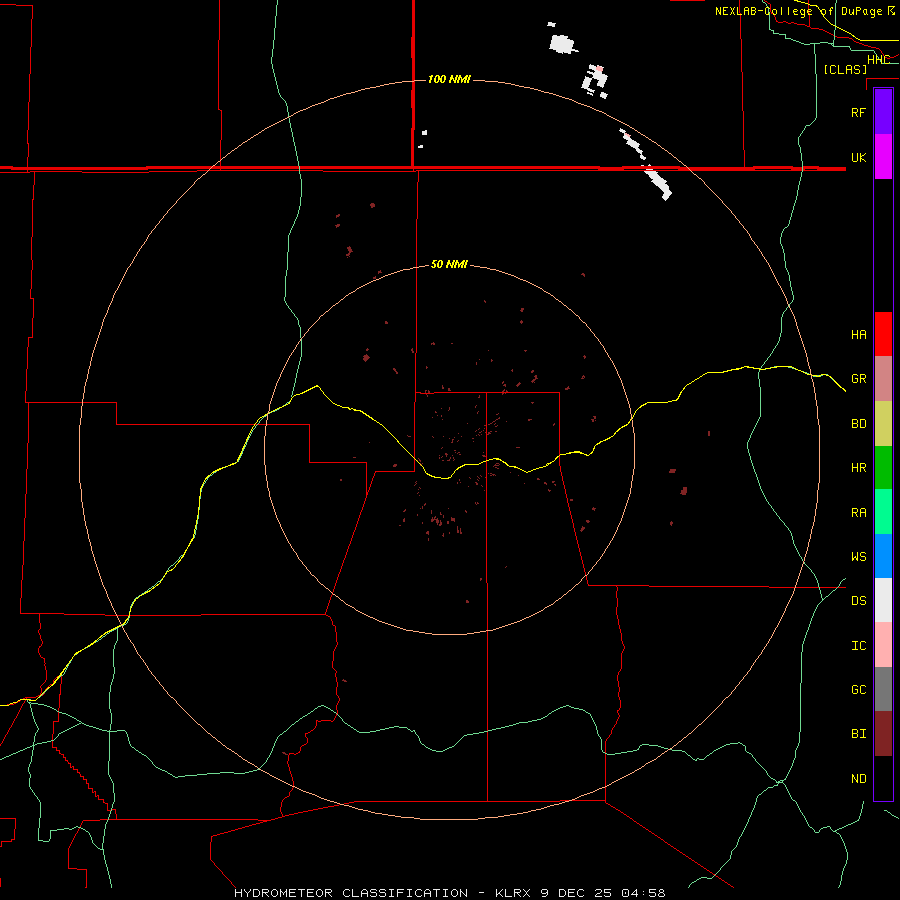The image size is (900, 900).
Task: Click the RF legend label
Action: pyautogui.click(x=859, y=112)
